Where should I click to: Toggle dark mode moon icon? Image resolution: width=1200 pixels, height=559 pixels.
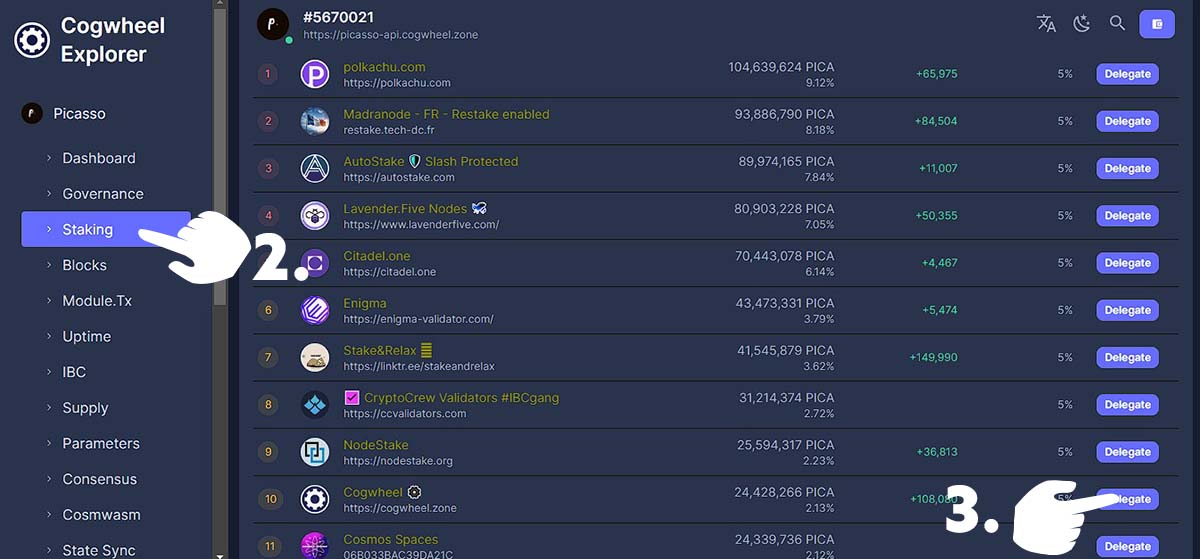coord(1081,24)
